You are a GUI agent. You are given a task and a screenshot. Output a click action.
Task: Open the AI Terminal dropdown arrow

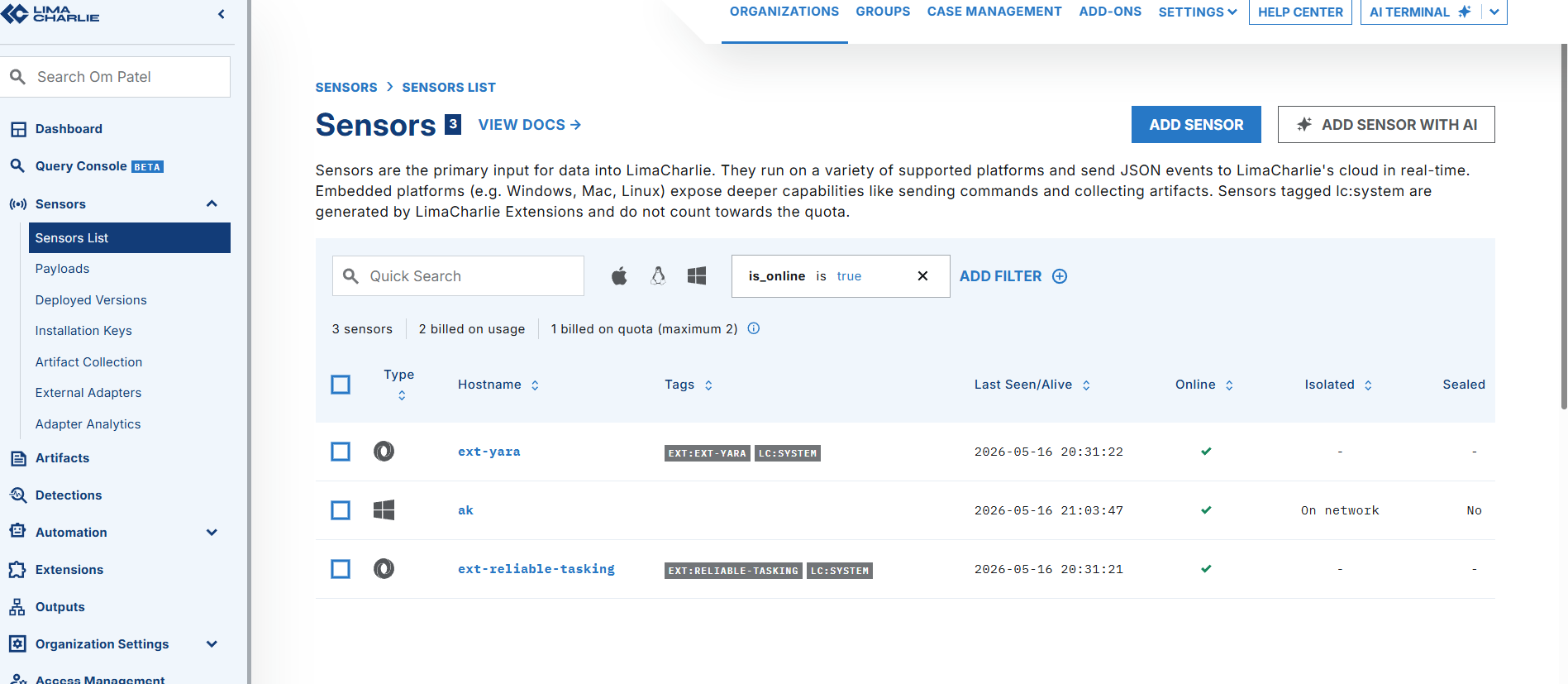[x=1494, y=12]
